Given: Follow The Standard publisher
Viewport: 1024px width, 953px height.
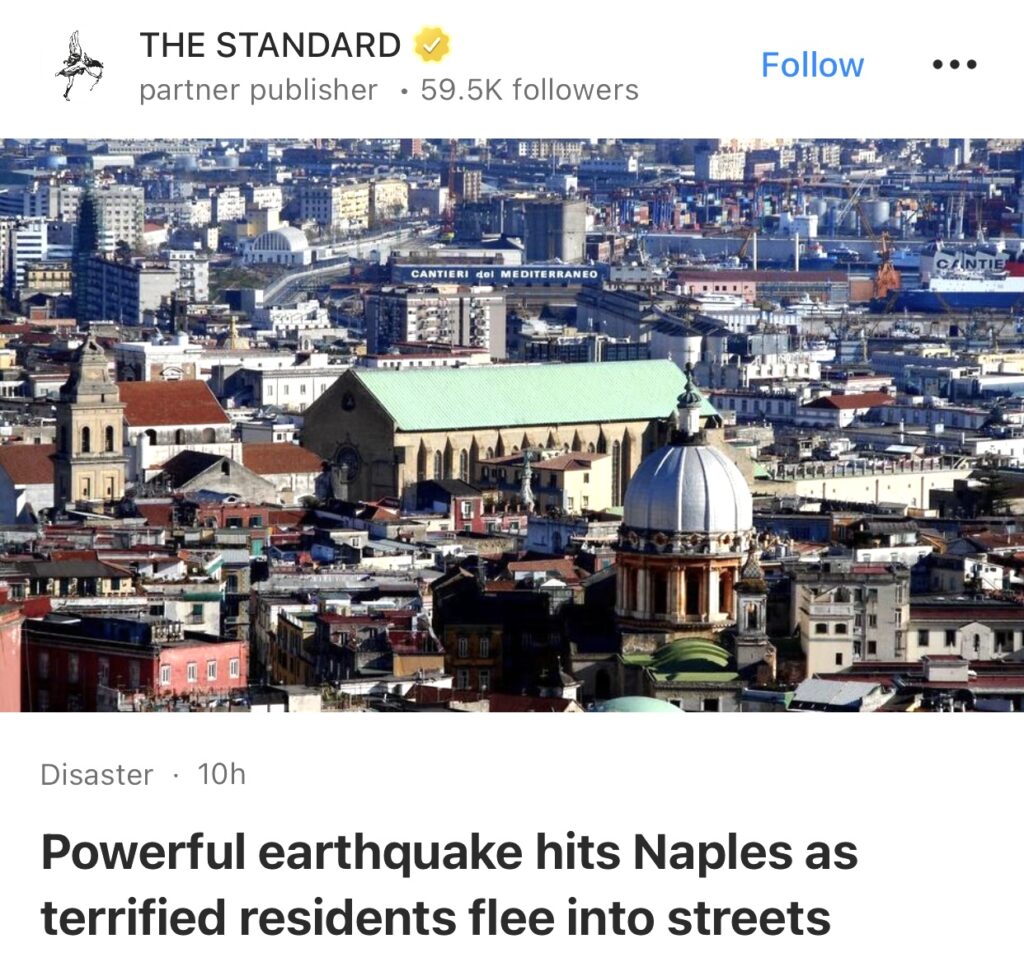Looking at the screenshot, I should pyautogui.click(x=812, y=65).
